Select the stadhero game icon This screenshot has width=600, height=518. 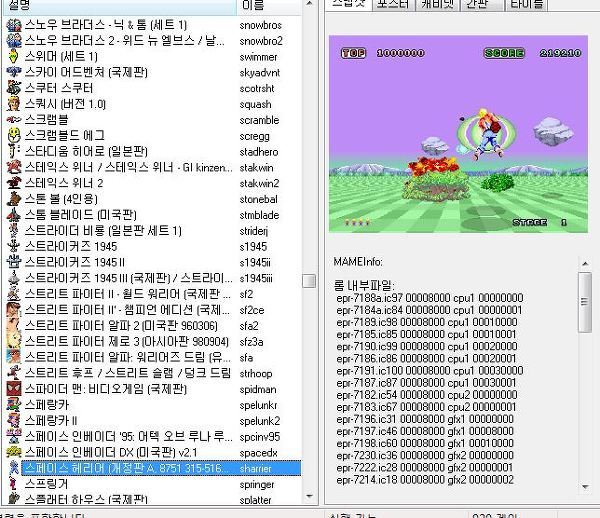tap(14, 151)
